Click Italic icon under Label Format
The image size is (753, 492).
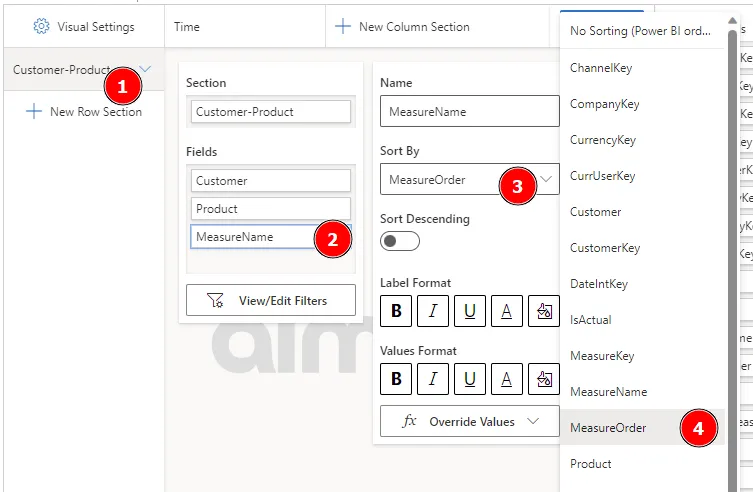tap(432, 311)
